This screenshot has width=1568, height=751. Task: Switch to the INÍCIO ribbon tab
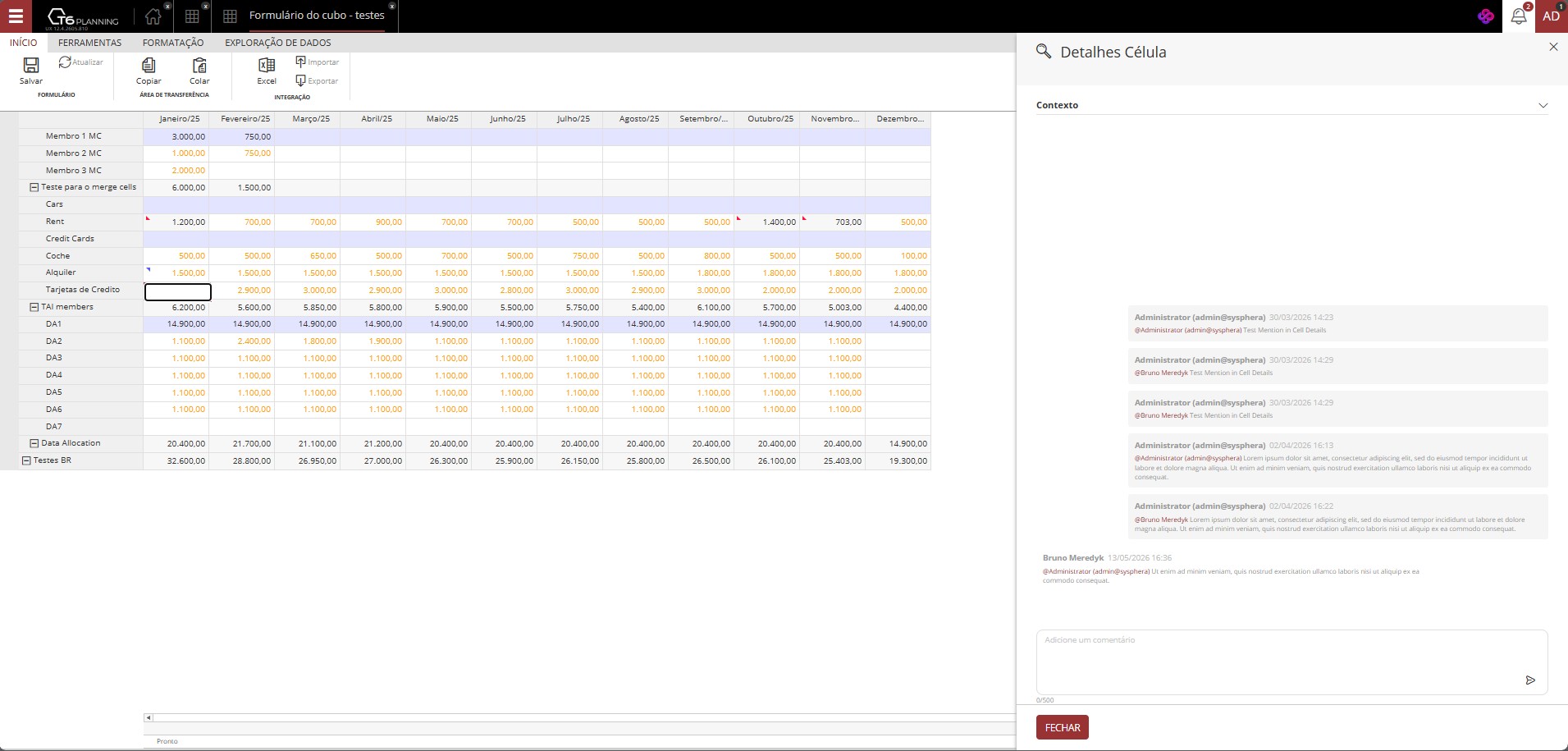[x=23, y=43]
